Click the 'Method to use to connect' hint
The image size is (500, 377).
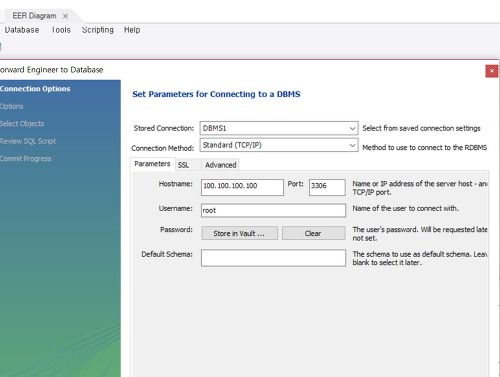[x=425, y=147]
